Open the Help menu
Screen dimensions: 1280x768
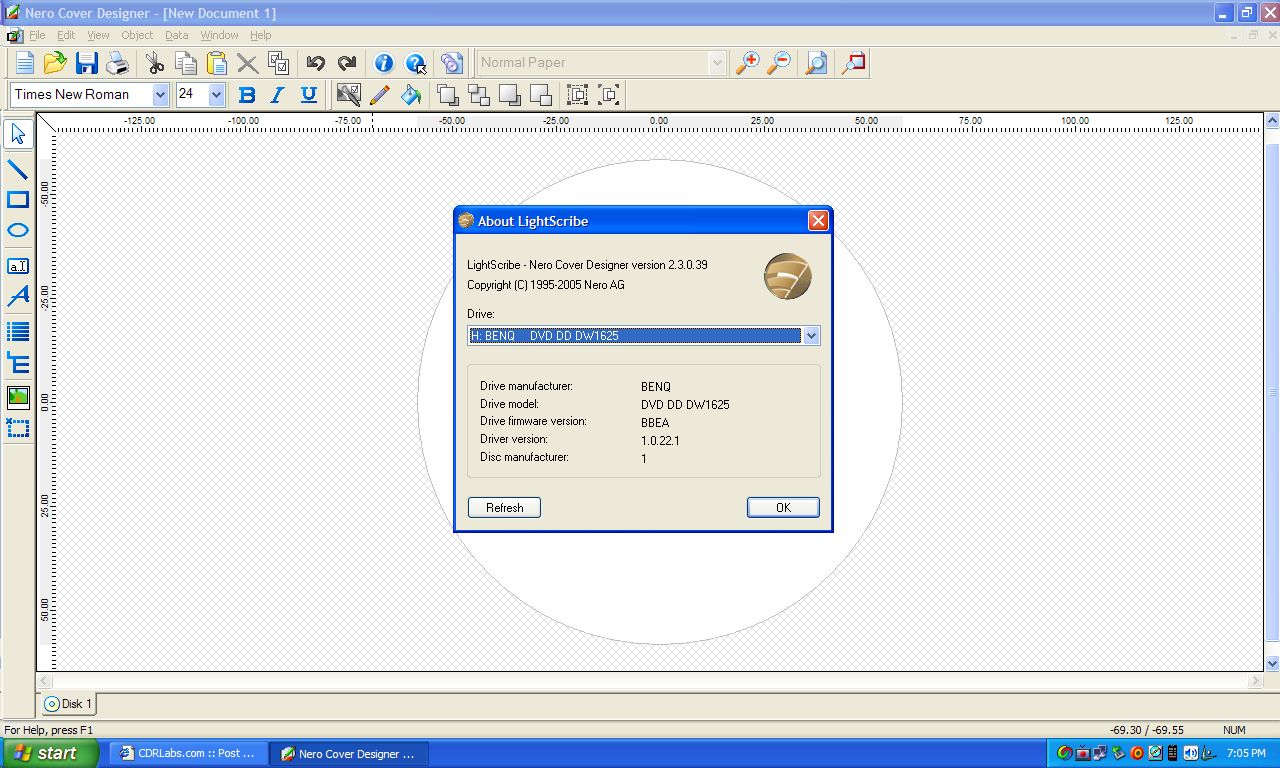coord(260,35)
